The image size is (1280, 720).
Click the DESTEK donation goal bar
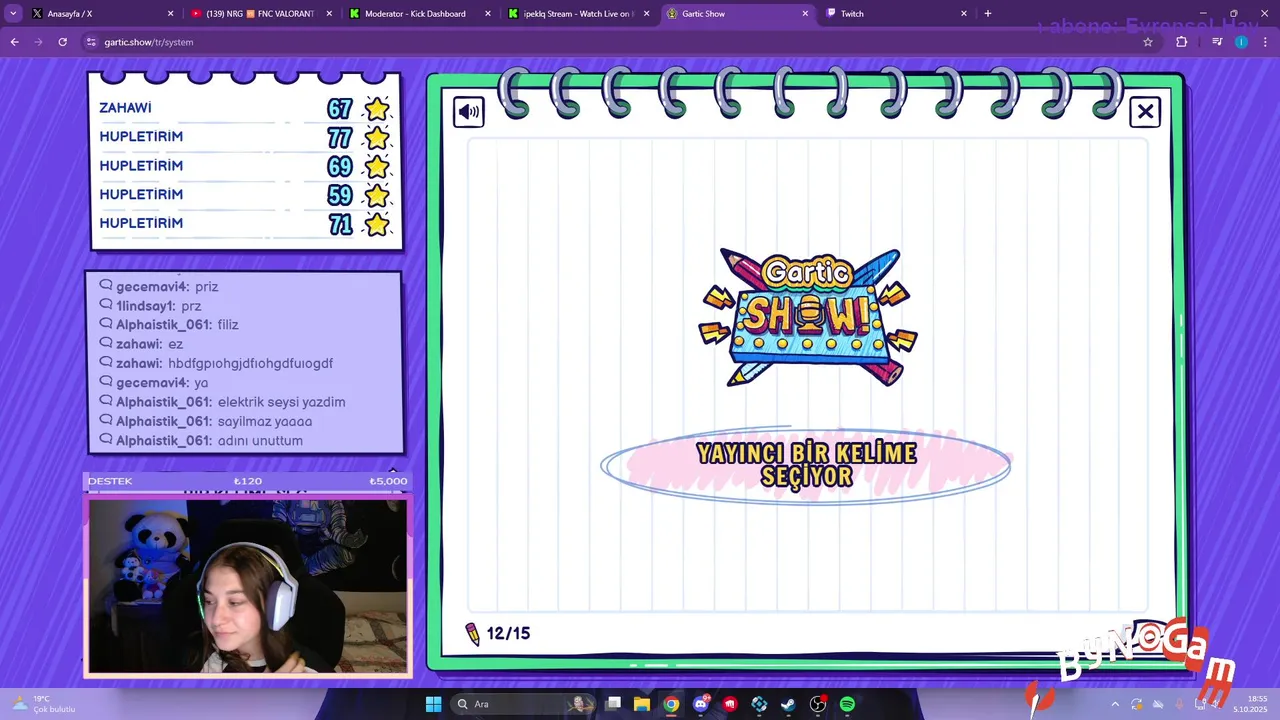click(x=247, y=481)
